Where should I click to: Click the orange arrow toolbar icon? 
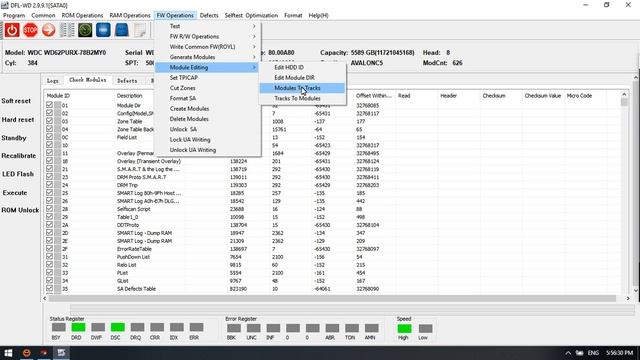49,30
